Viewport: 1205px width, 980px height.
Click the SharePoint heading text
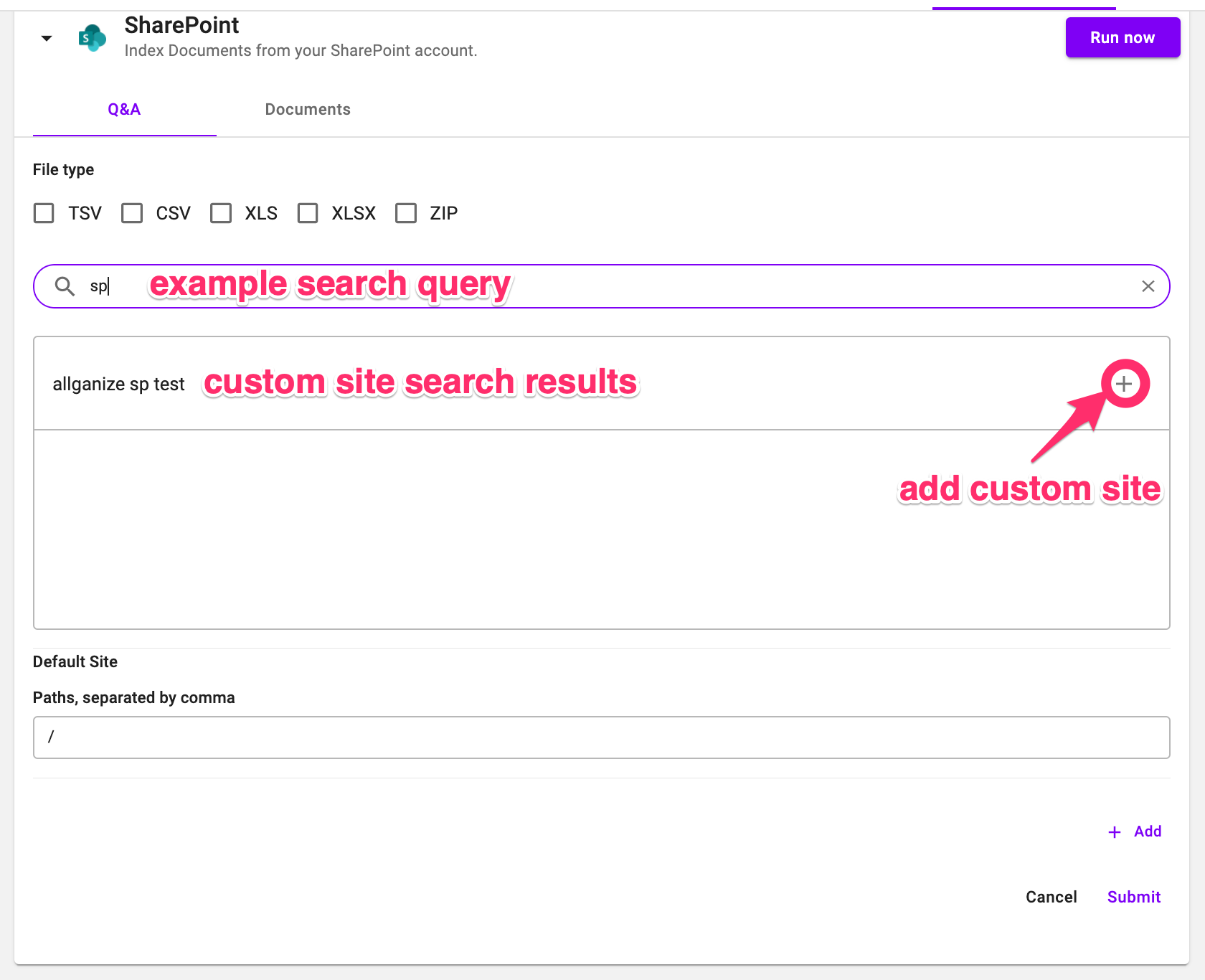(181, 25)
